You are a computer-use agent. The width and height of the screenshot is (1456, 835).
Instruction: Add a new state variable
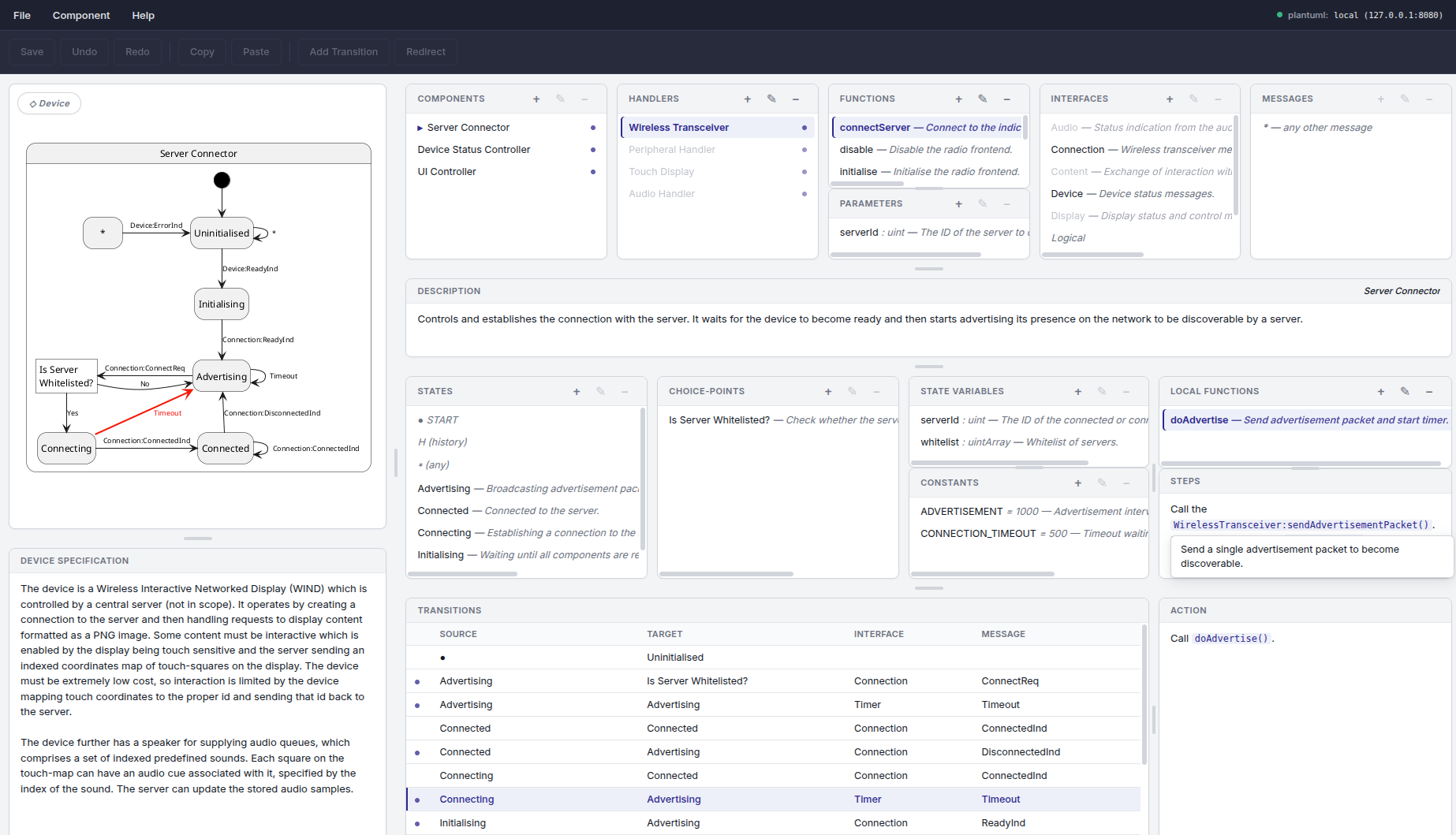point(1077,392)
